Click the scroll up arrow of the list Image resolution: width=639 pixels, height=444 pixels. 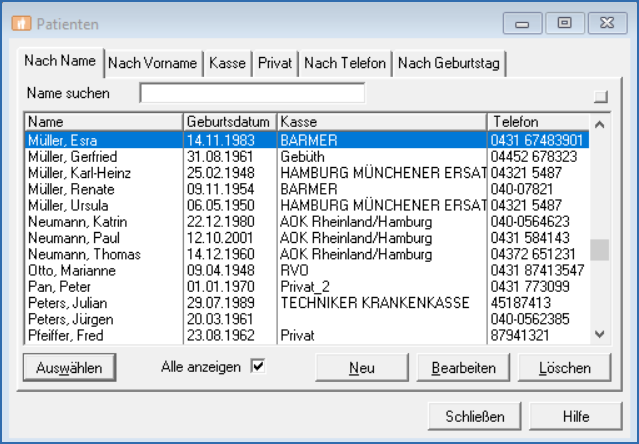[x=599, y=124]
